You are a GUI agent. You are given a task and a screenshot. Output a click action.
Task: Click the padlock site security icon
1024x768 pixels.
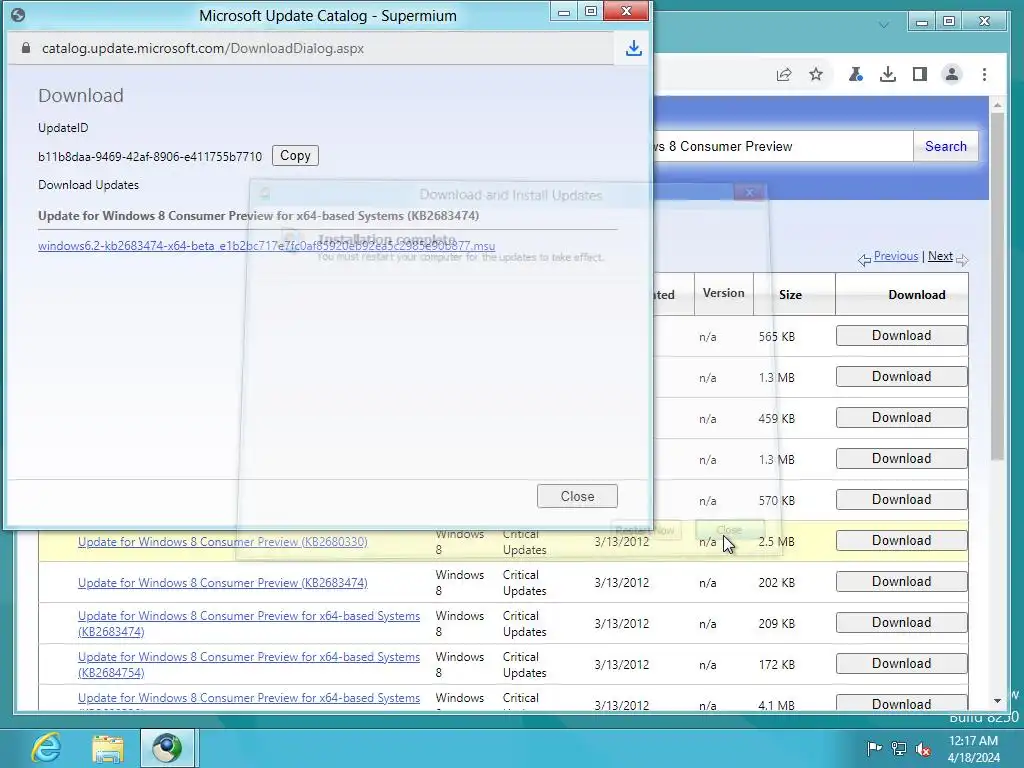click(26, 48)
